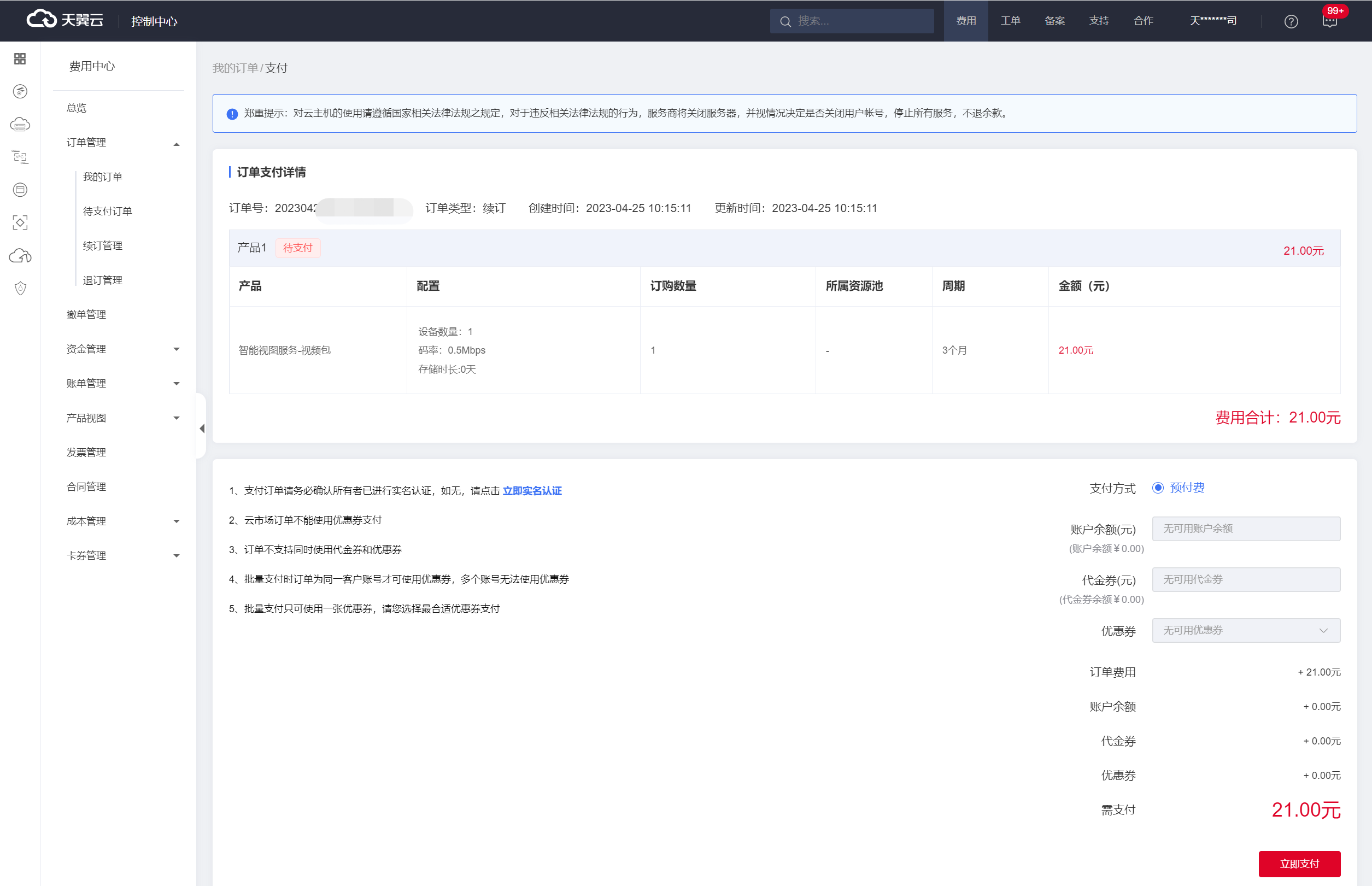Image resolution: width=1372 pixels, height=886 pixels.
Task: Click 我的订单 in the breadcrumb
Action: (235, 68)
